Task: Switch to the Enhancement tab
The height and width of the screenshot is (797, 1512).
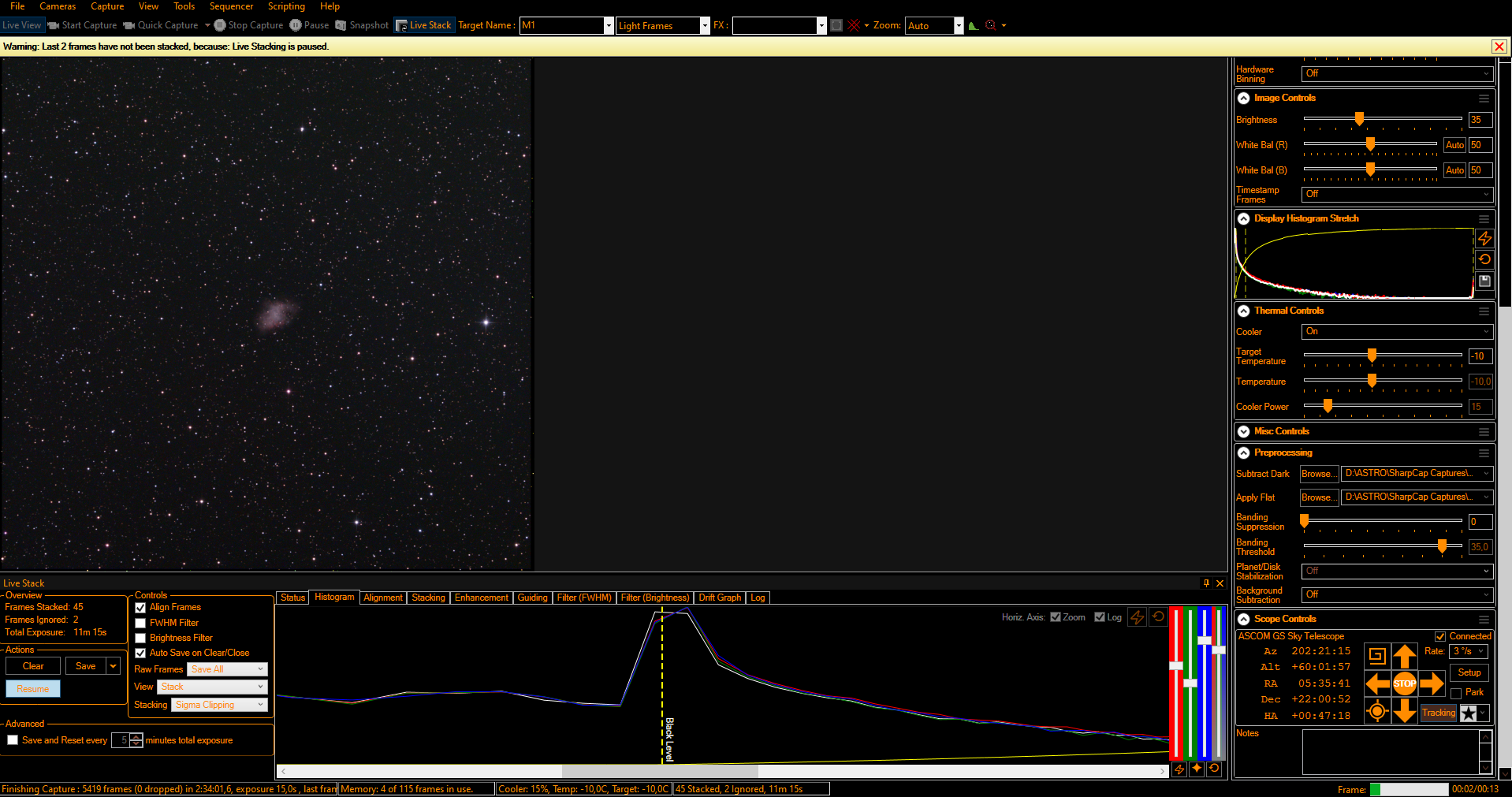Action: point(481,598)
